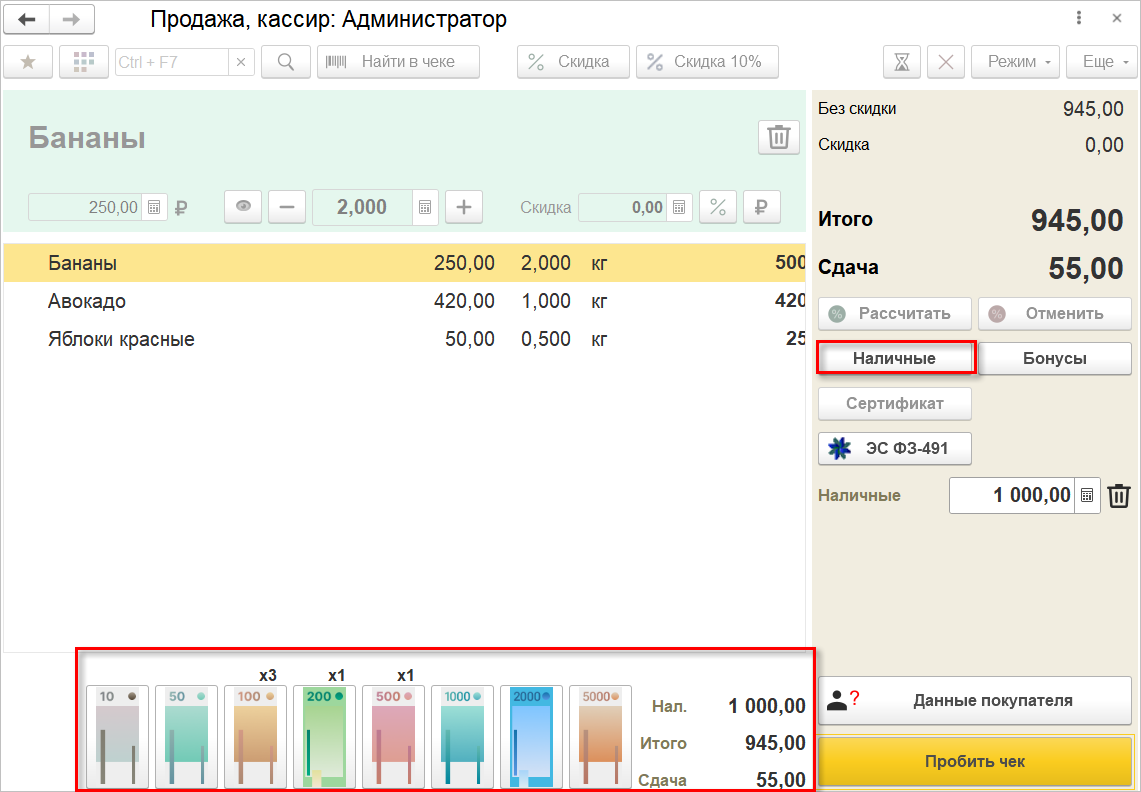
Task: Open calculator for the 250,00 price field
Action: point(155,208)
